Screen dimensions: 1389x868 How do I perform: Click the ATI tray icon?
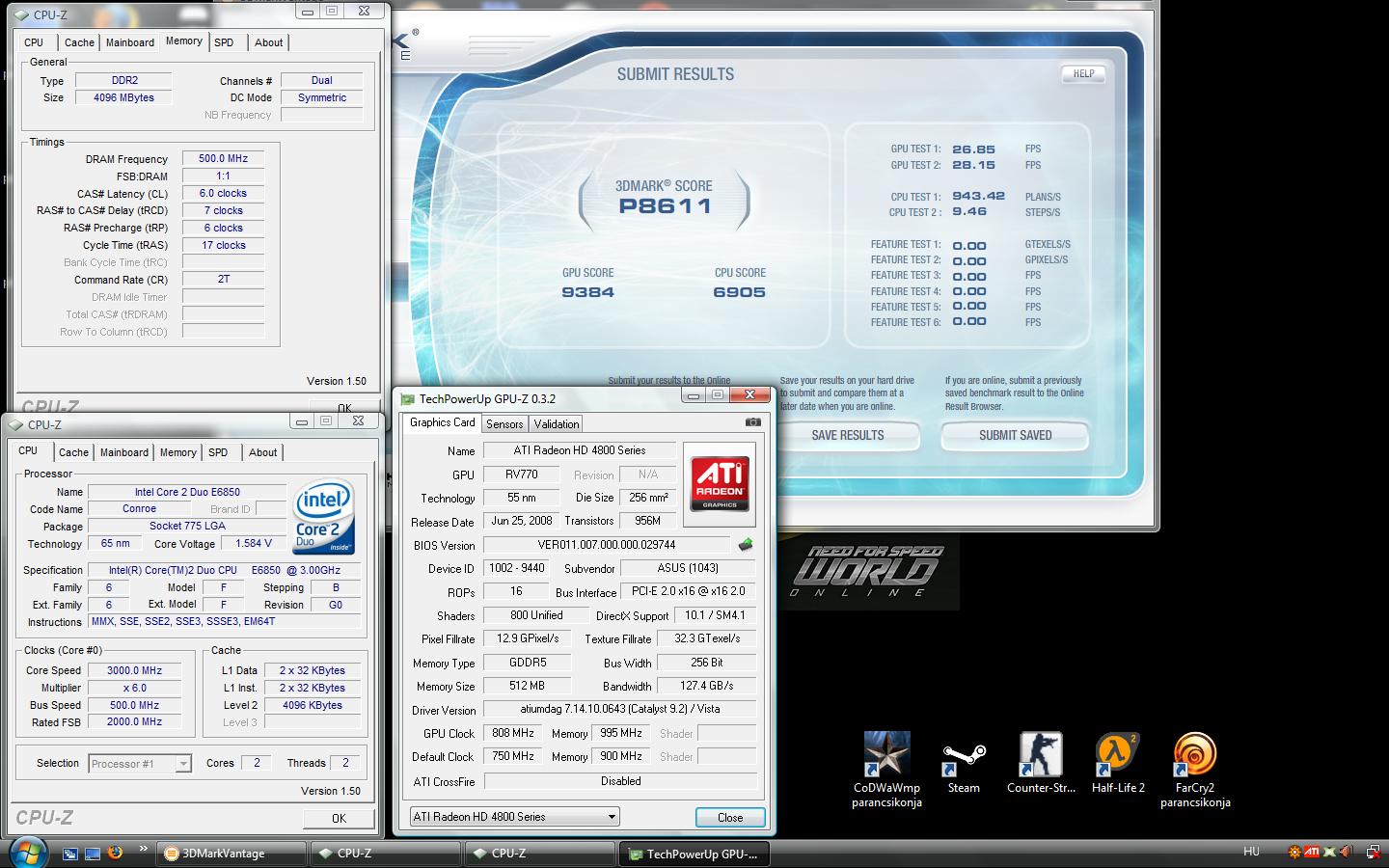coord(1312,852)
